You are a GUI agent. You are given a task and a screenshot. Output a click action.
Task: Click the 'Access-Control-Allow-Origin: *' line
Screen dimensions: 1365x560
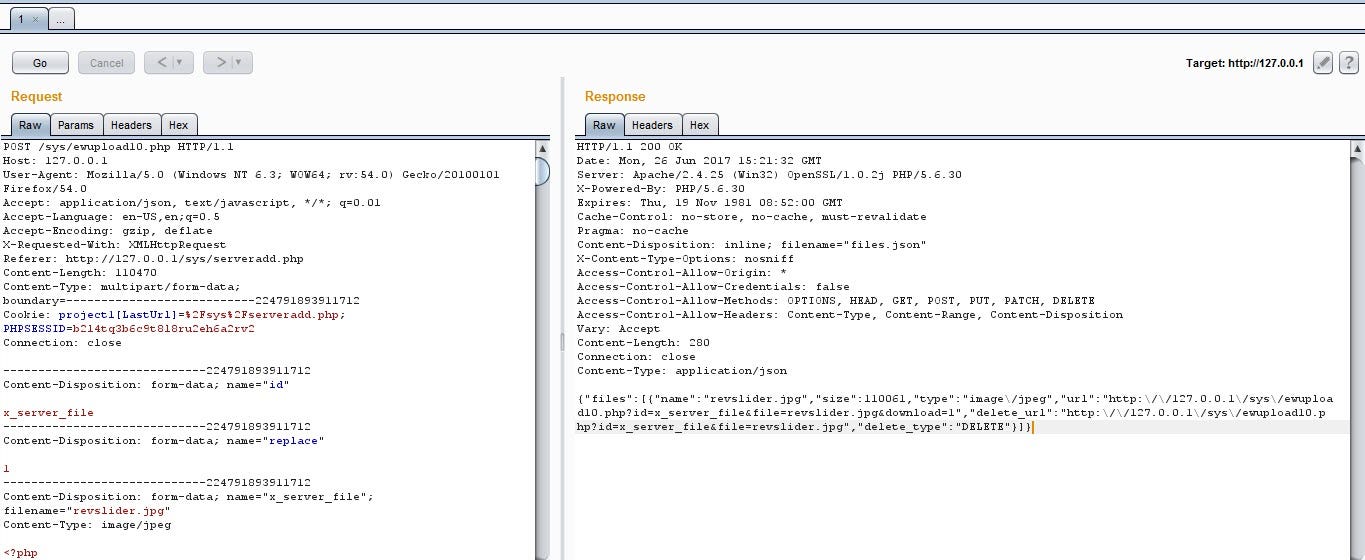coord(682,272)
